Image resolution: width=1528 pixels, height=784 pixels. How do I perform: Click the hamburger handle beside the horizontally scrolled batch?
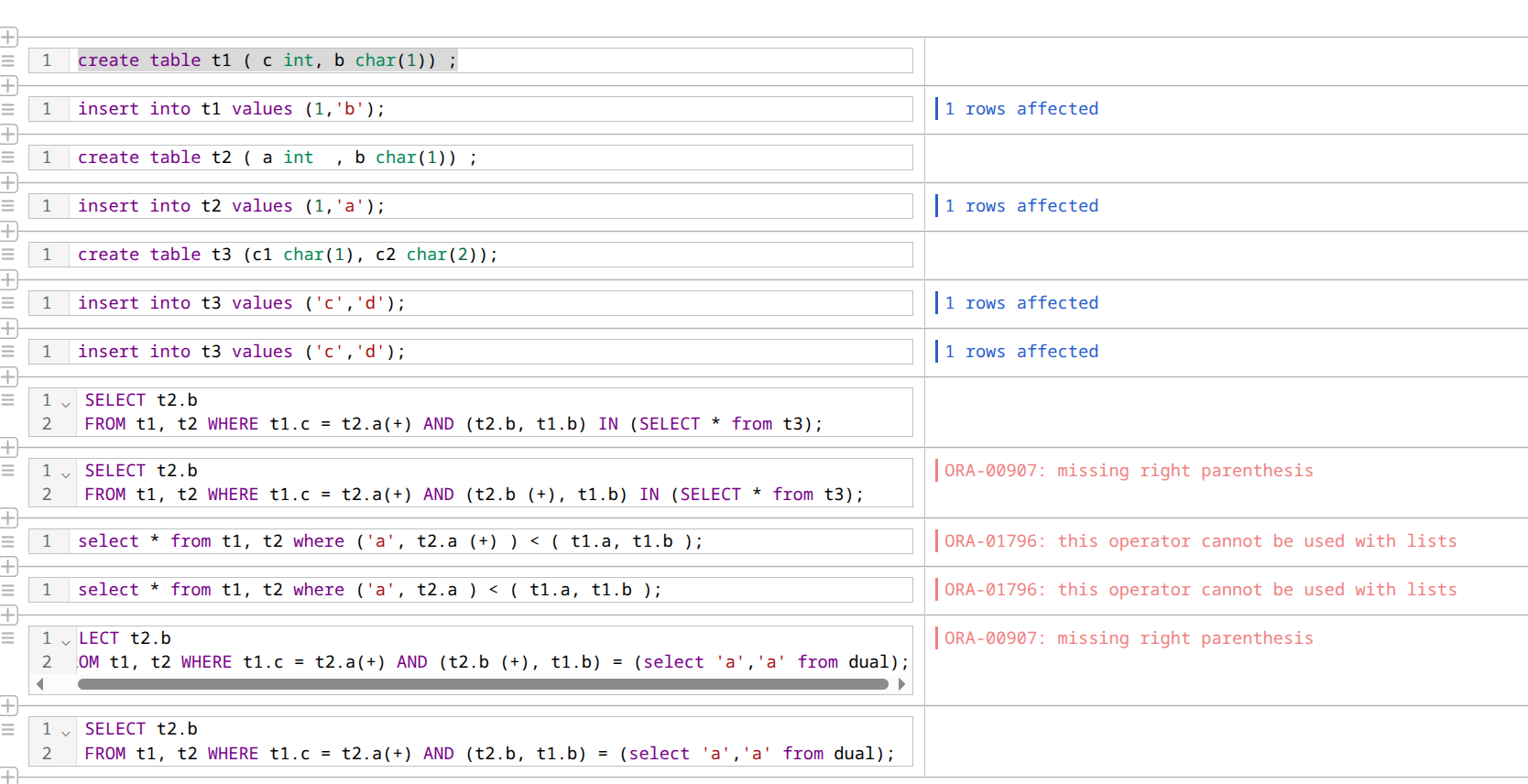tap(8, 638)
